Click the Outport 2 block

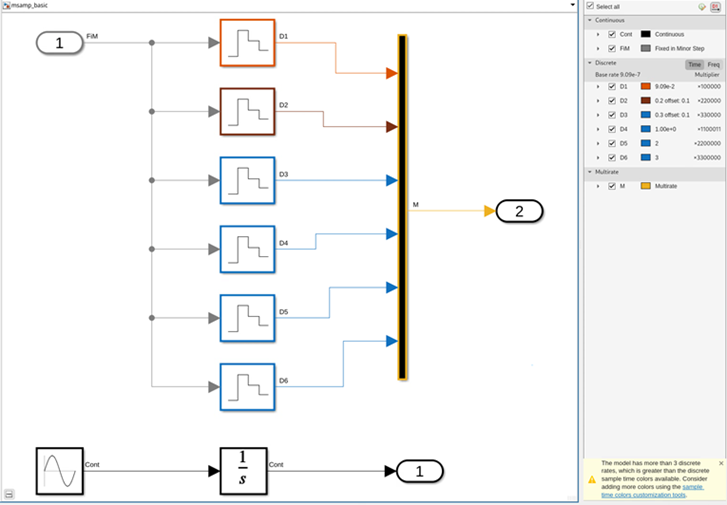point(519,210)
